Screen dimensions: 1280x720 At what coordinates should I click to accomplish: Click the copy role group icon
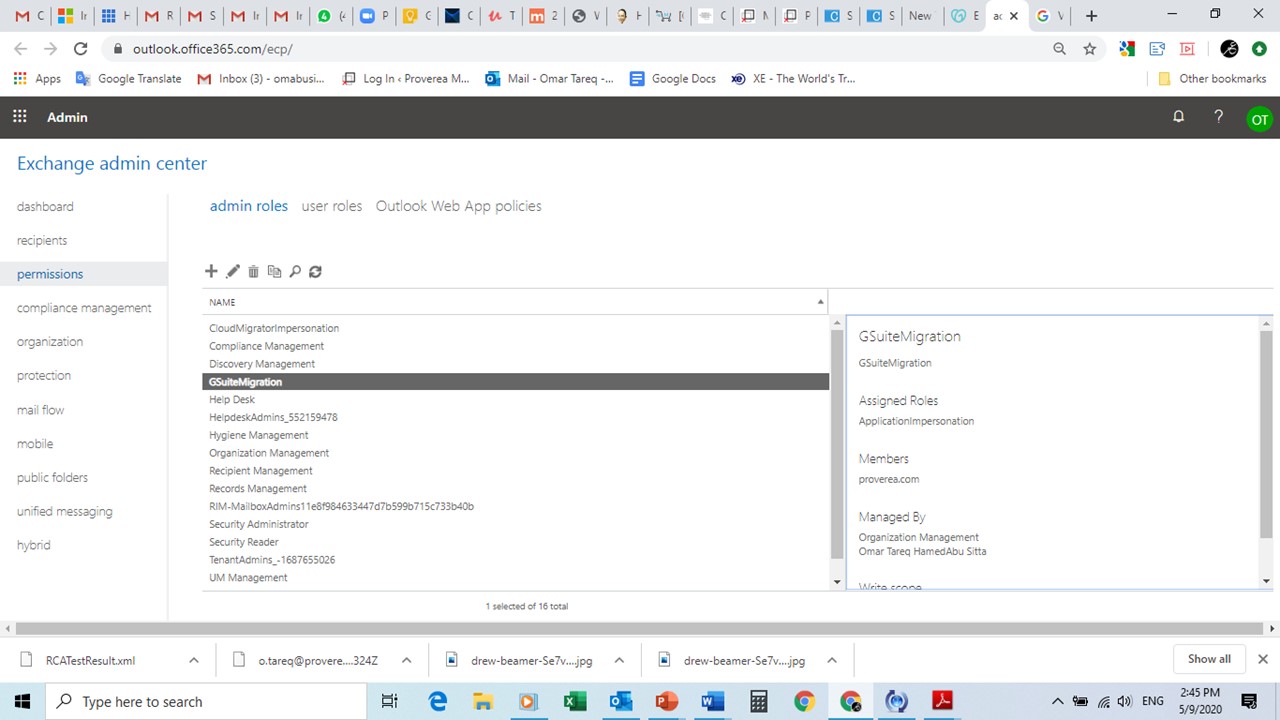point(274,271)
